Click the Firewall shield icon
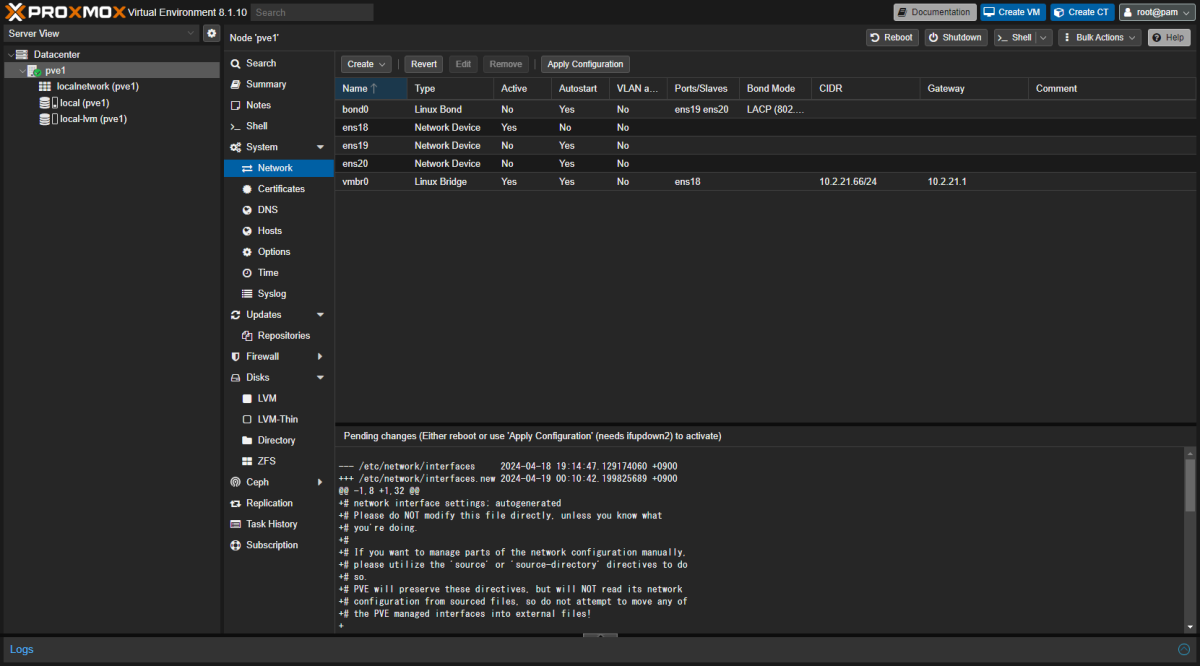 (236, 357)
